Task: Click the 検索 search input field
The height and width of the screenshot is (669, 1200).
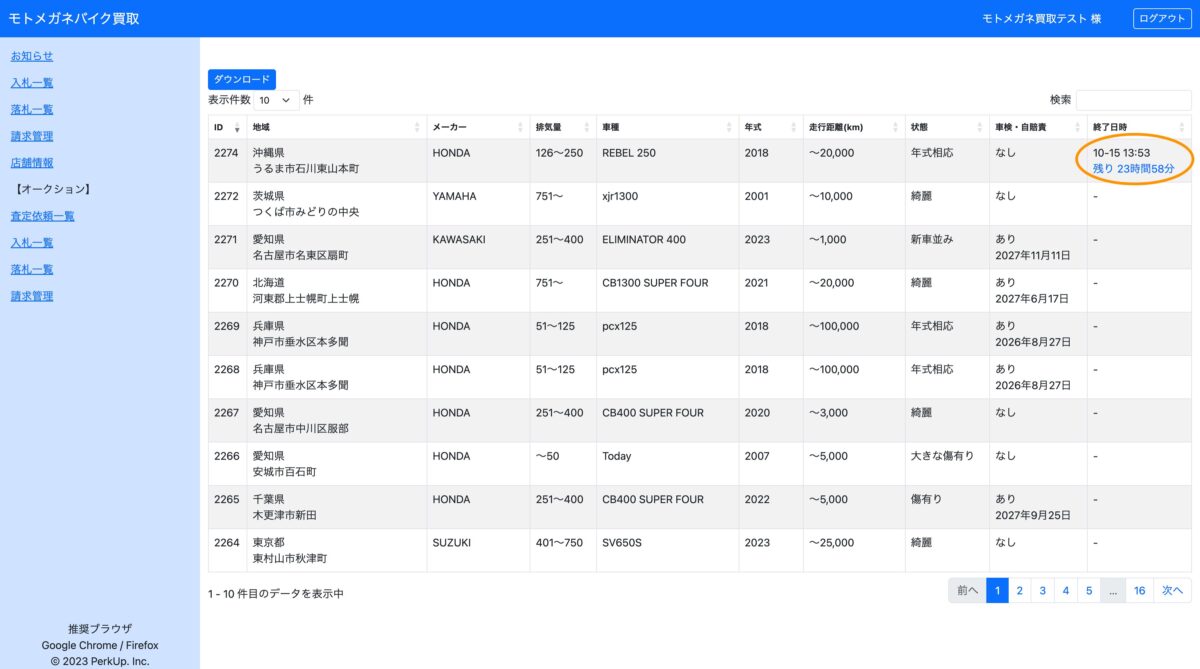Action: (x=1133, y=100)
